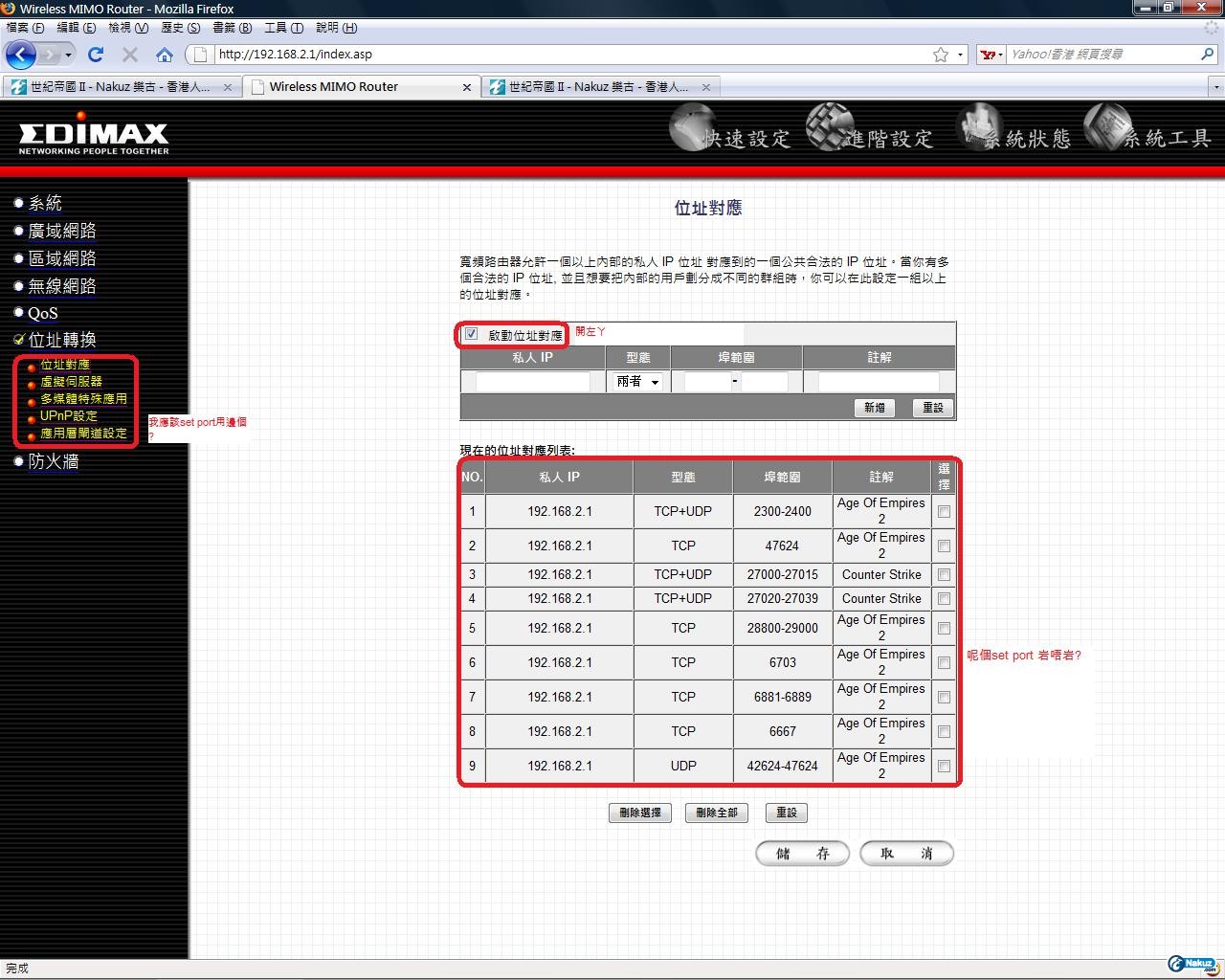This screenshot has width=1225, height=980.
Task: Click the Firefox forward arrow button
Action: point(49,55)
